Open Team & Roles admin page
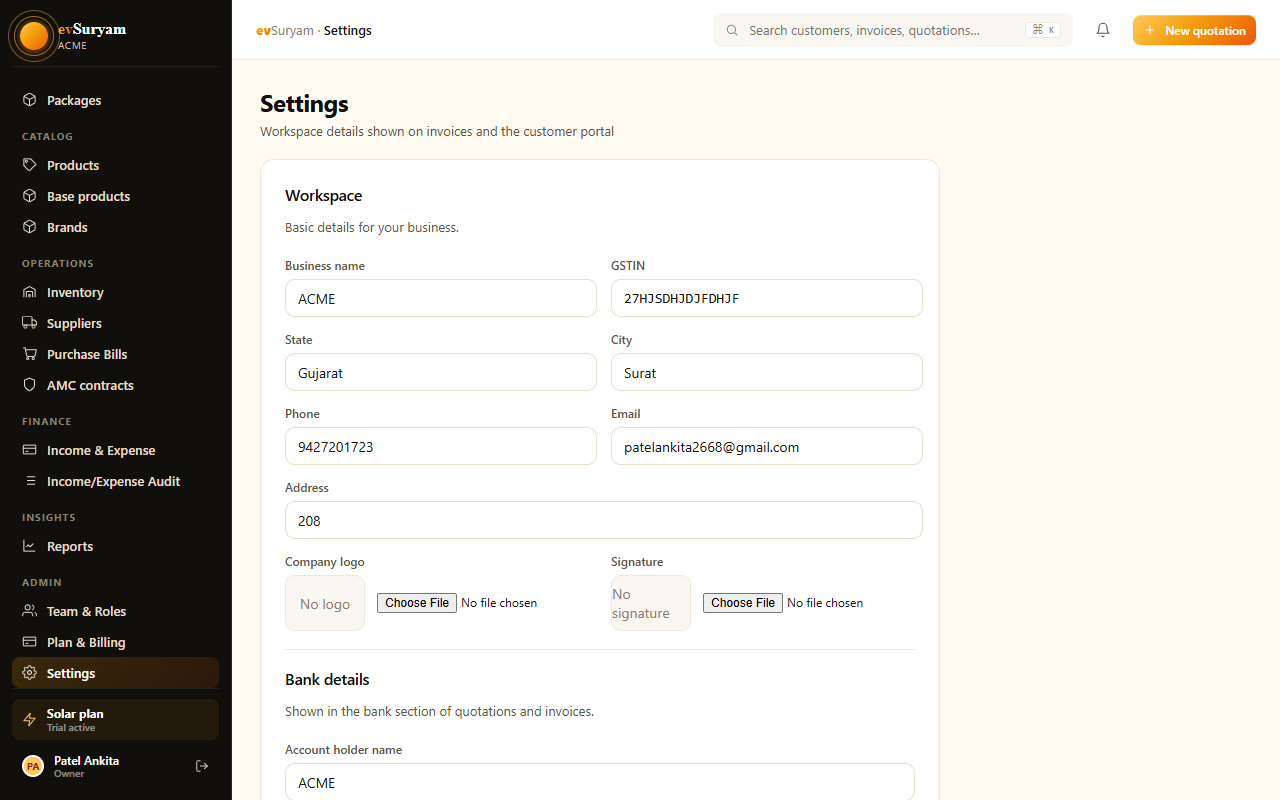Screen dimensions: 1280x800 point(115,611)
